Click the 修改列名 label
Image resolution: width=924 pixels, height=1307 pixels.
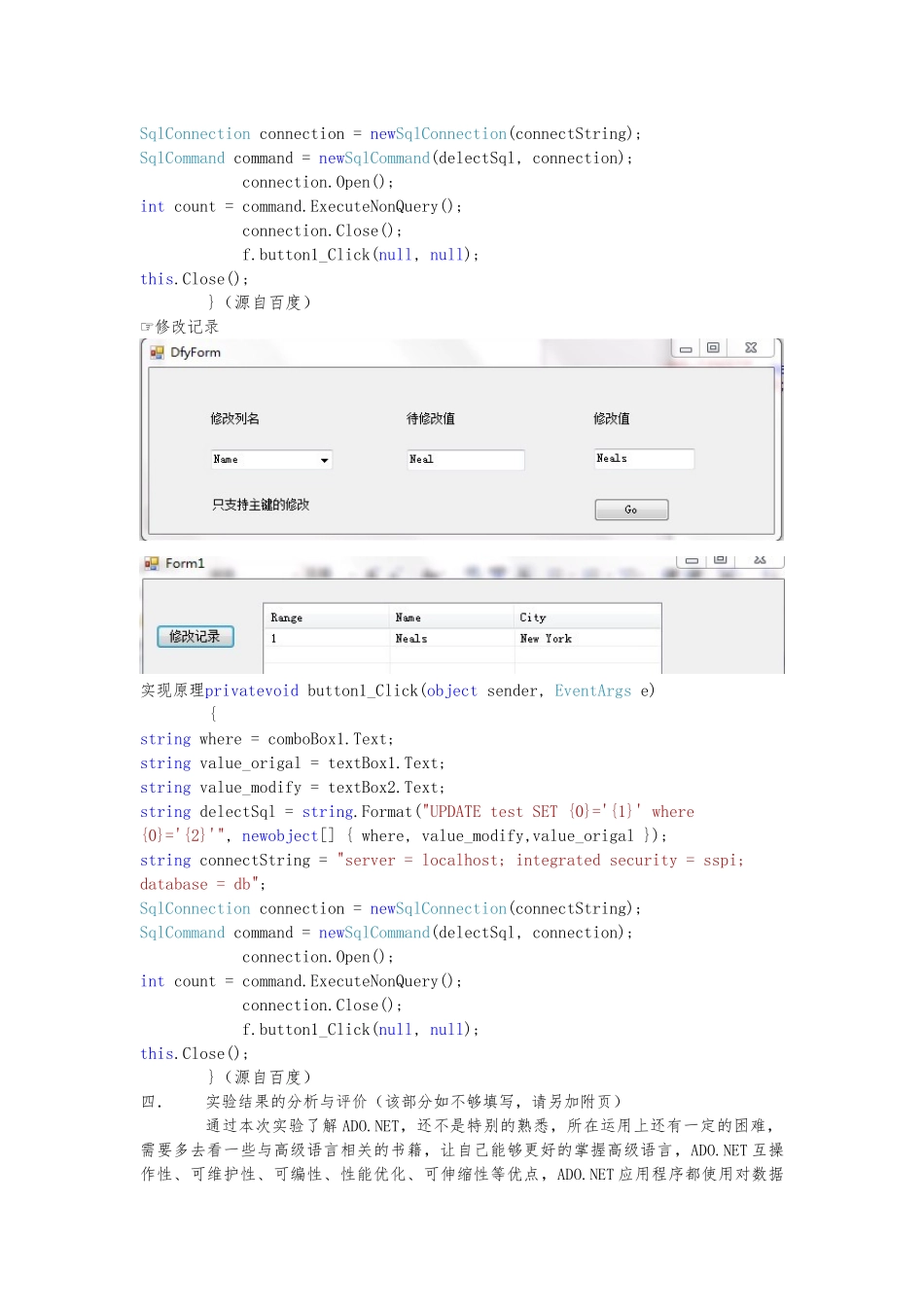pos(235,418)
